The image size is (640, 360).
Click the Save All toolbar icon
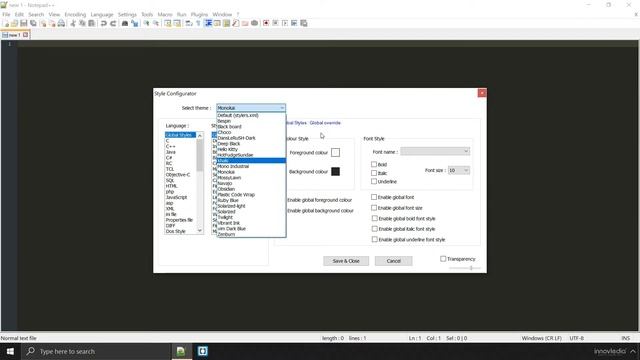tap(33, 23)
